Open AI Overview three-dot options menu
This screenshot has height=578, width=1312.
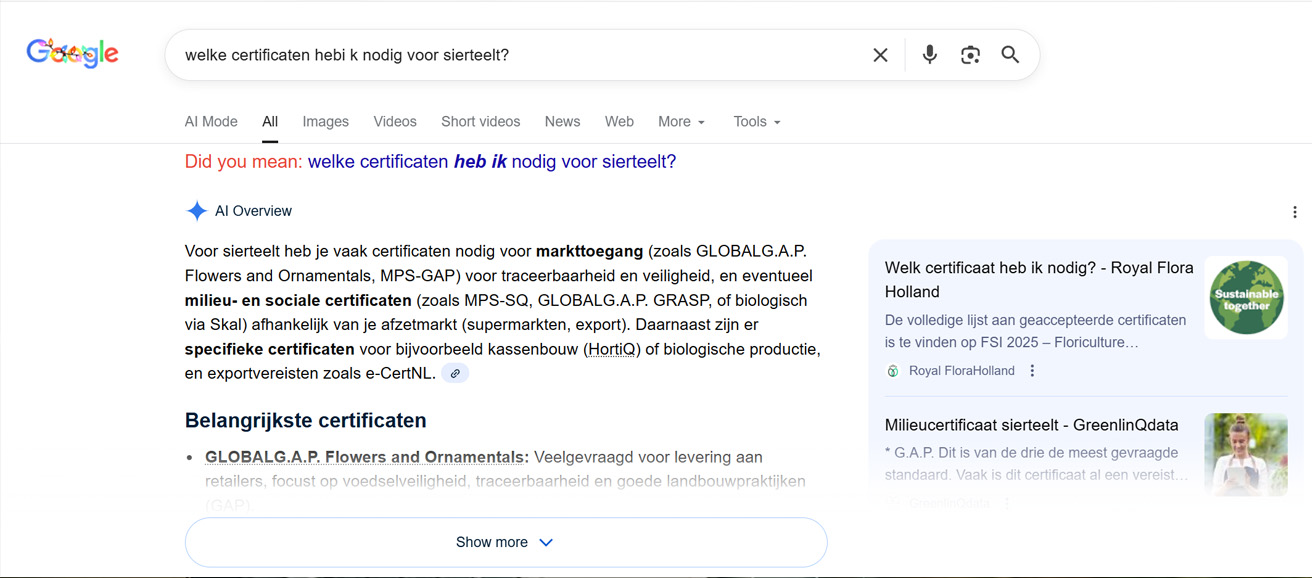tap(1294, 212)
